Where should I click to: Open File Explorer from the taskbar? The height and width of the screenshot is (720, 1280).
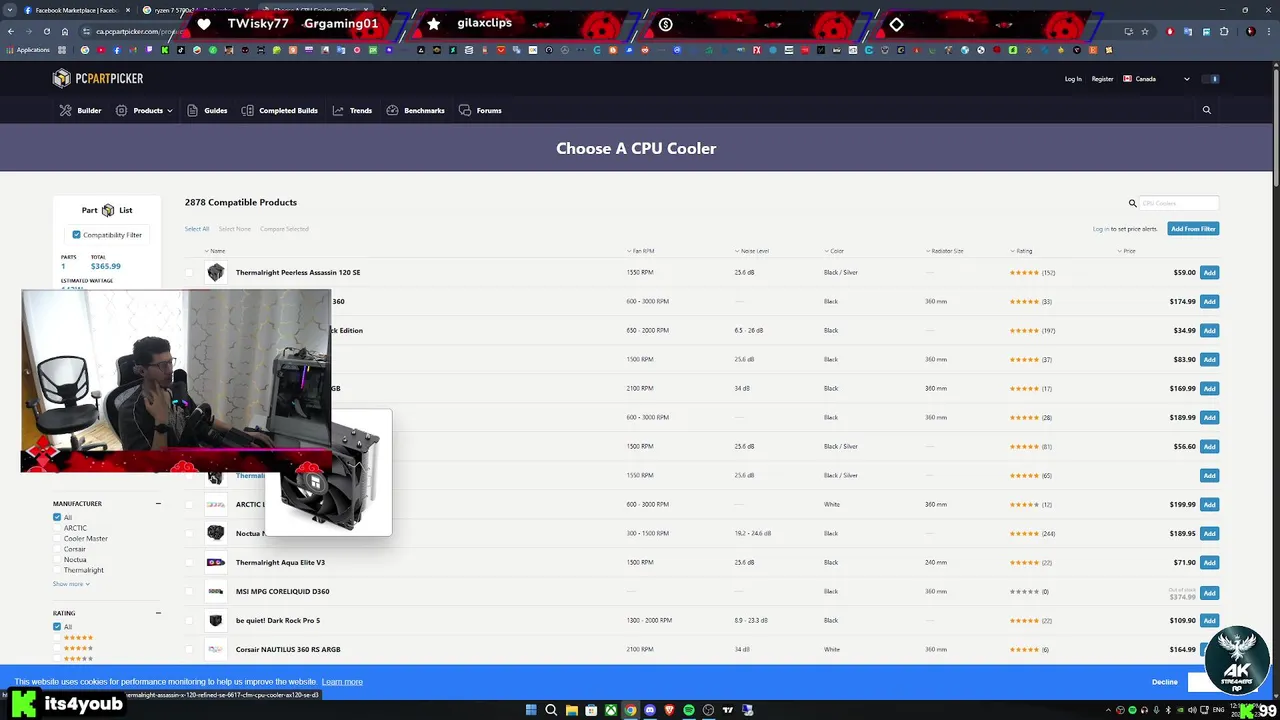pyautogui.click(x=571, y=710)
